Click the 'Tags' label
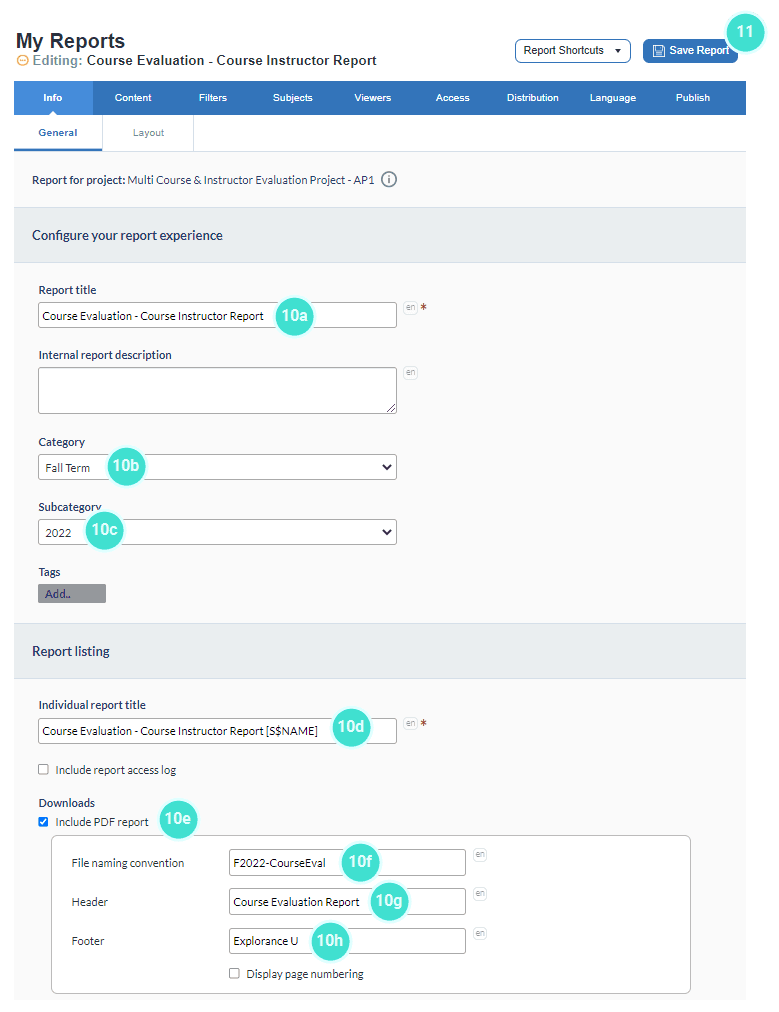This screenshot has height=1012, width=779. click(x=49, y=572)
